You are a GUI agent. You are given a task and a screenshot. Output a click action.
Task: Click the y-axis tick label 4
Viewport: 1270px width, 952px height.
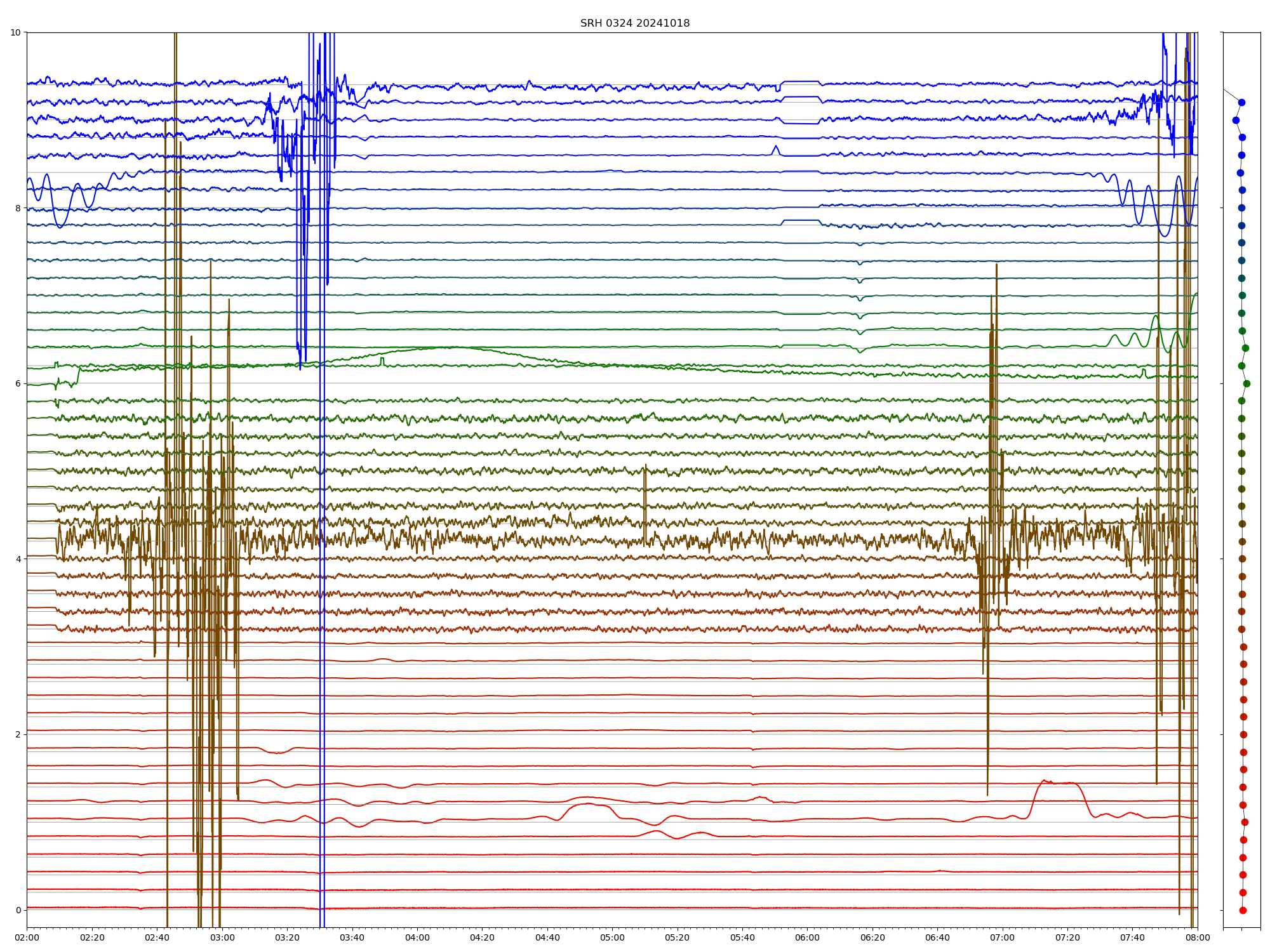tap(18, 559)
